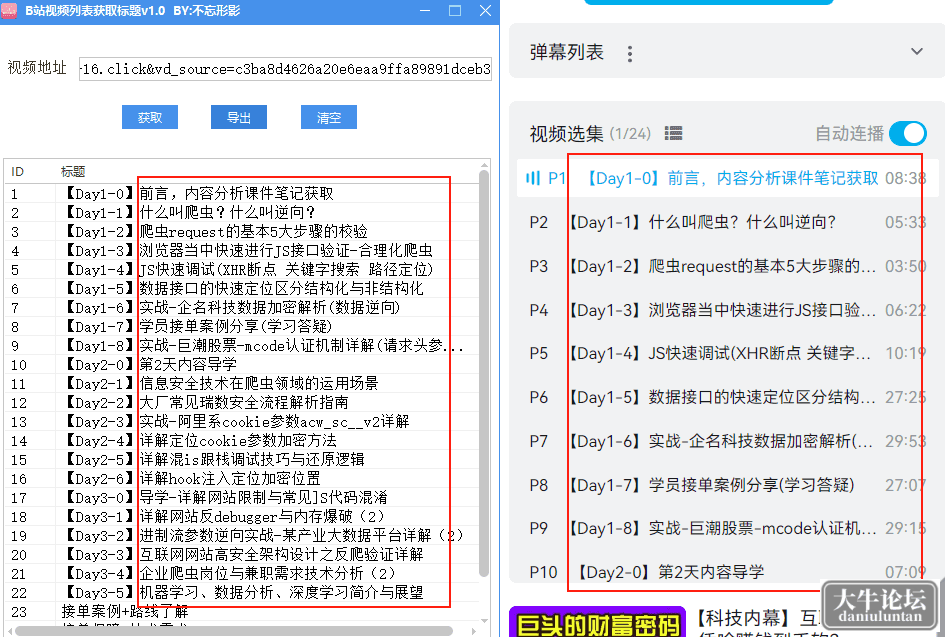
Task: Select row 4 【Day1-3】浏览器当中快速进行JS接口验证
Action: pos(241,251)
